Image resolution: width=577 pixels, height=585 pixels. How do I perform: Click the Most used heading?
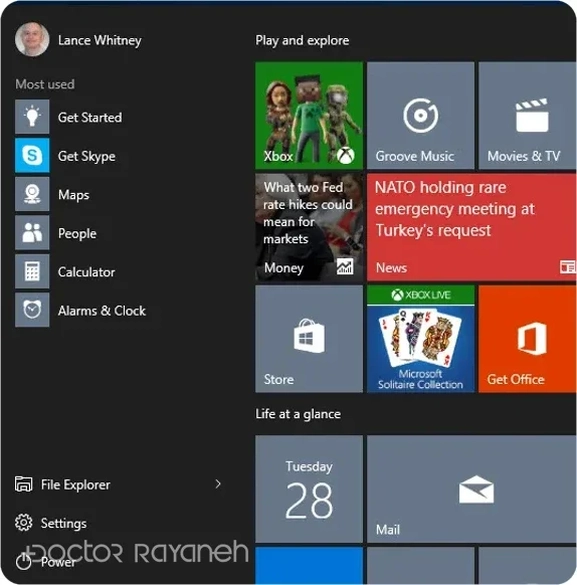coord(45,84)
